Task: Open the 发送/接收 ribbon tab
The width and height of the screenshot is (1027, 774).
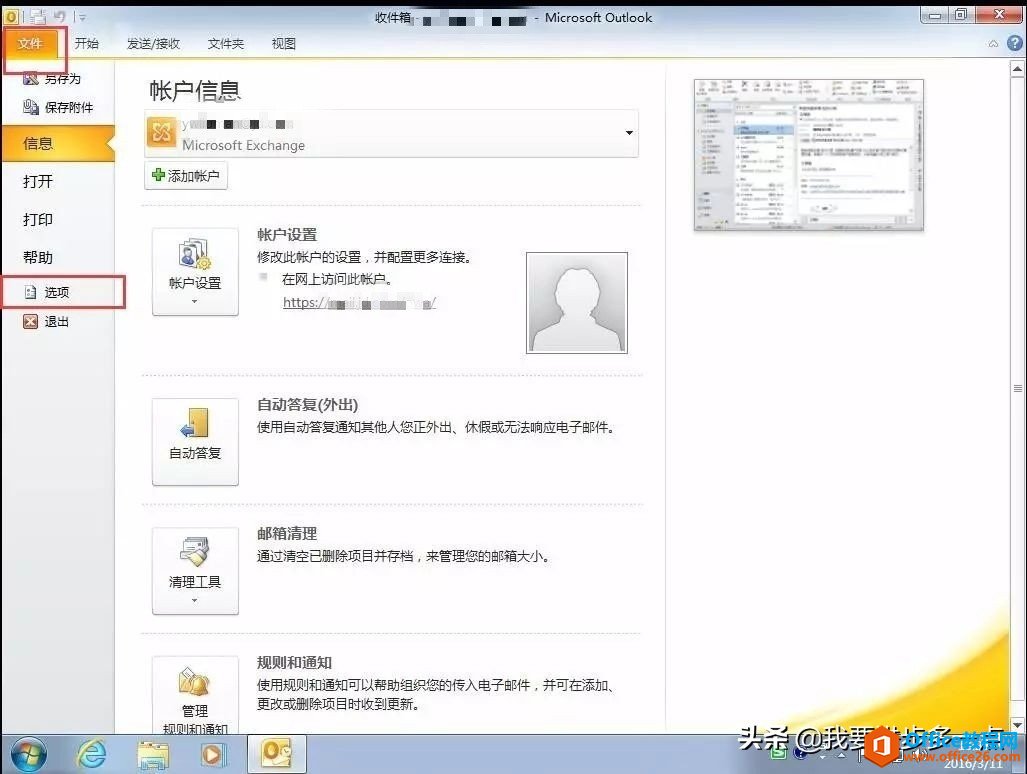Action: [153, 44]
